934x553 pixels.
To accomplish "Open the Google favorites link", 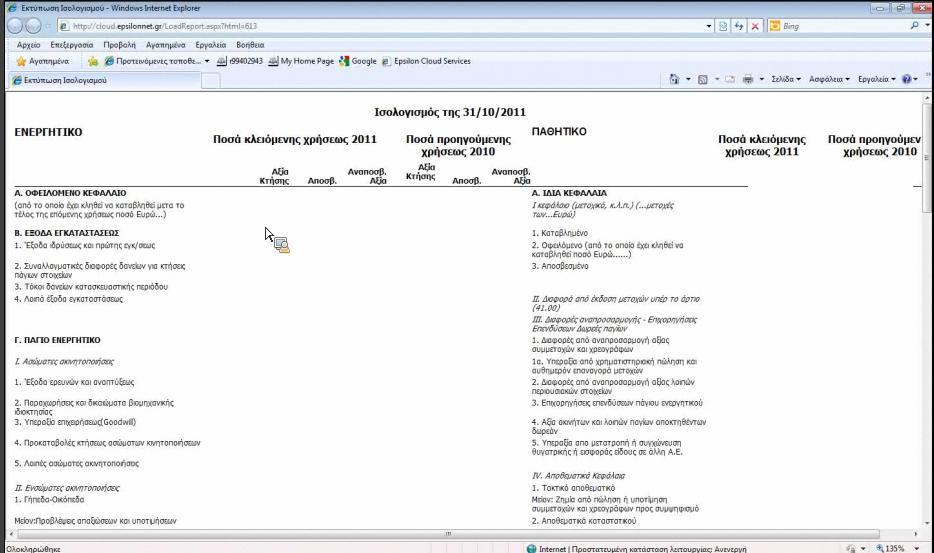I will tap(358, 61).
